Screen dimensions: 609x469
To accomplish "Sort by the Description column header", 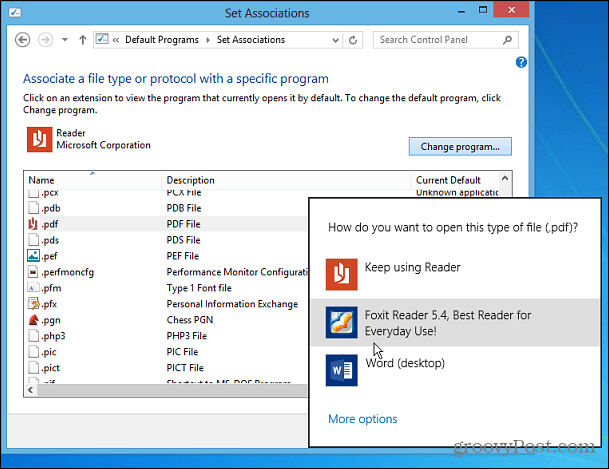I will 286,180.
